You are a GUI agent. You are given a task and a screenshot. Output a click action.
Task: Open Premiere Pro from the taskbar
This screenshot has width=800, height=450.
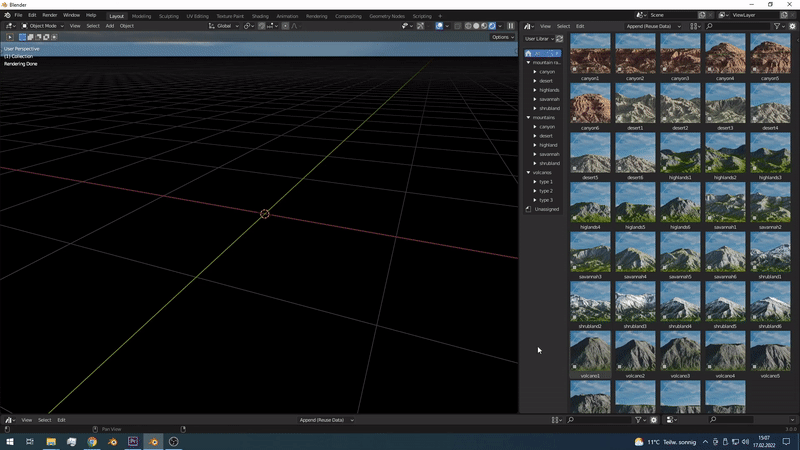coord(133,441)
